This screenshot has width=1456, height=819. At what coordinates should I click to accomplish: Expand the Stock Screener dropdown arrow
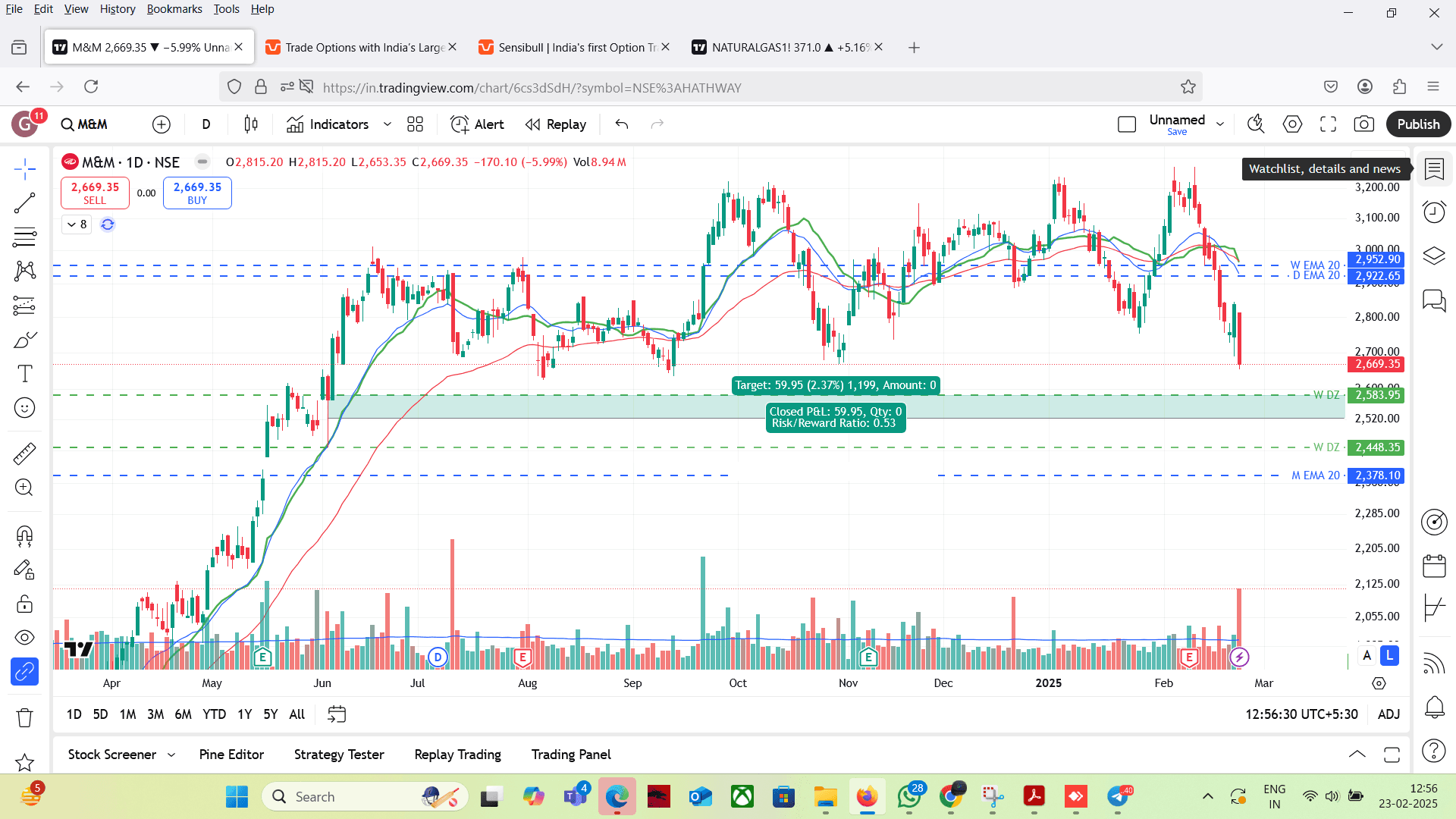click(171, 755)
